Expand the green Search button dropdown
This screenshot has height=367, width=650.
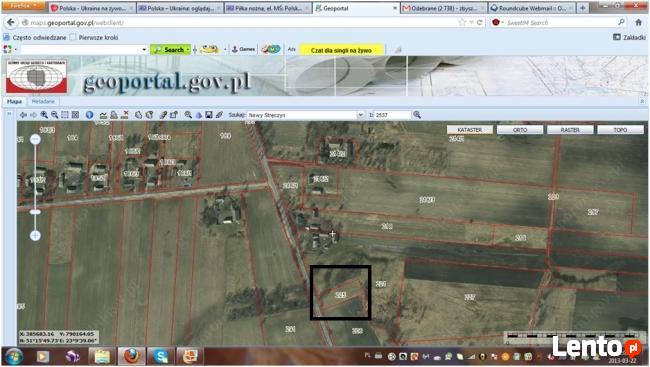pos(188,50)
